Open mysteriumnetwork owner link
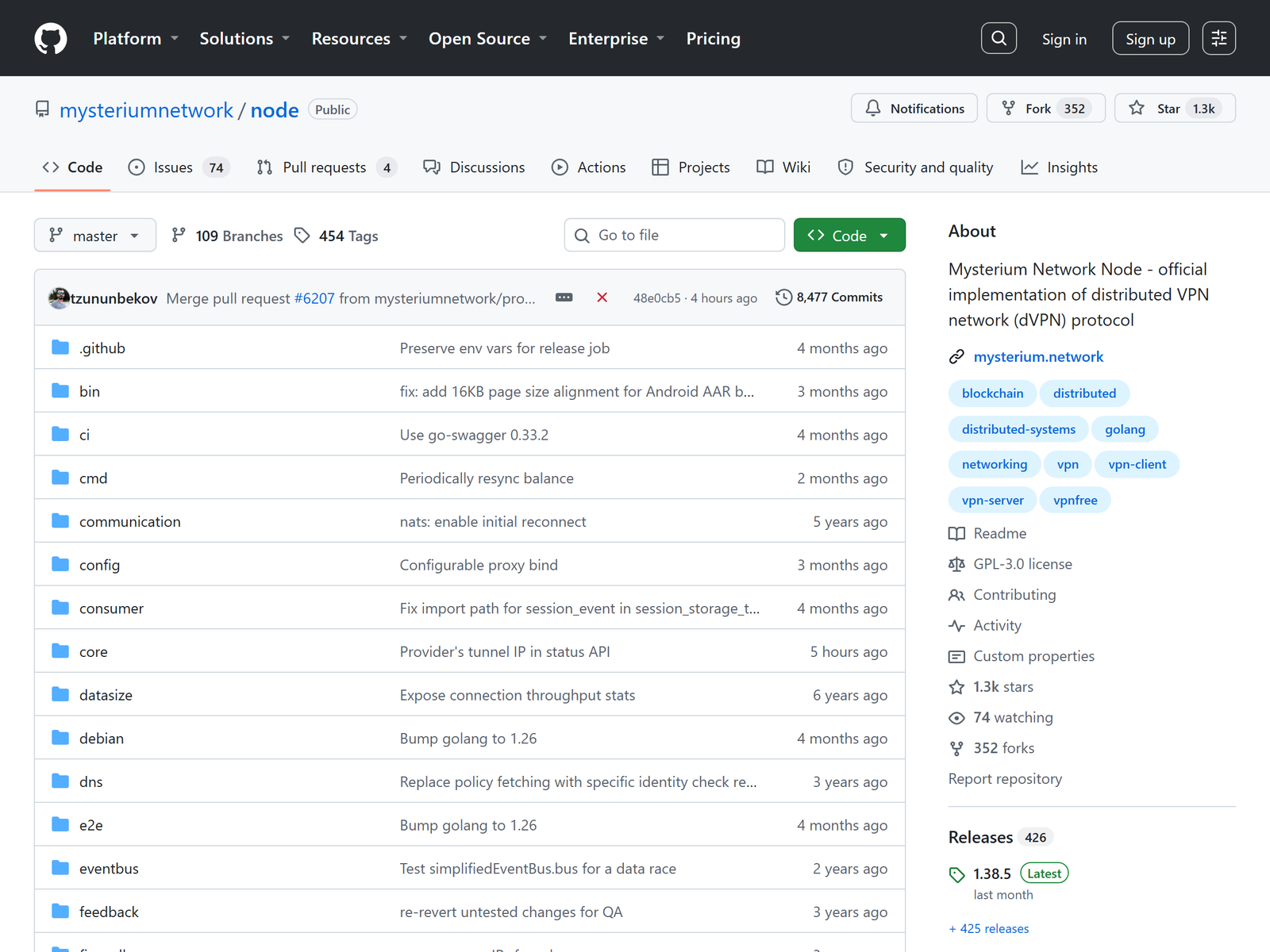 (147, 110)
